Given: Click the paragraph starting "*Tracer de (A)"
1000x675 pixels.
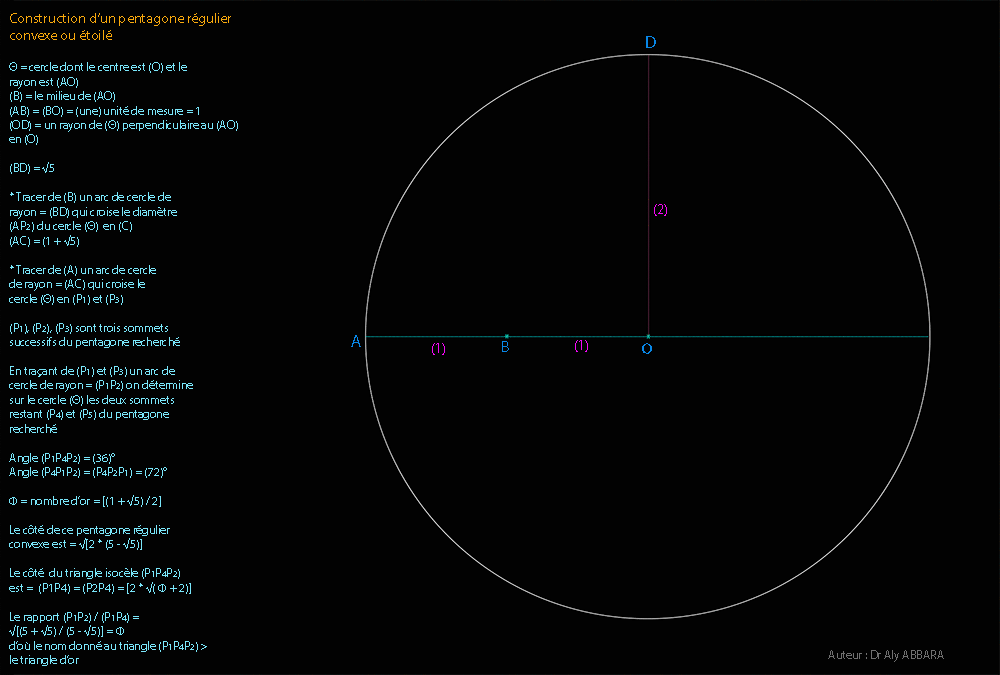Looking at the screenshot, I should tap(82, 270).
